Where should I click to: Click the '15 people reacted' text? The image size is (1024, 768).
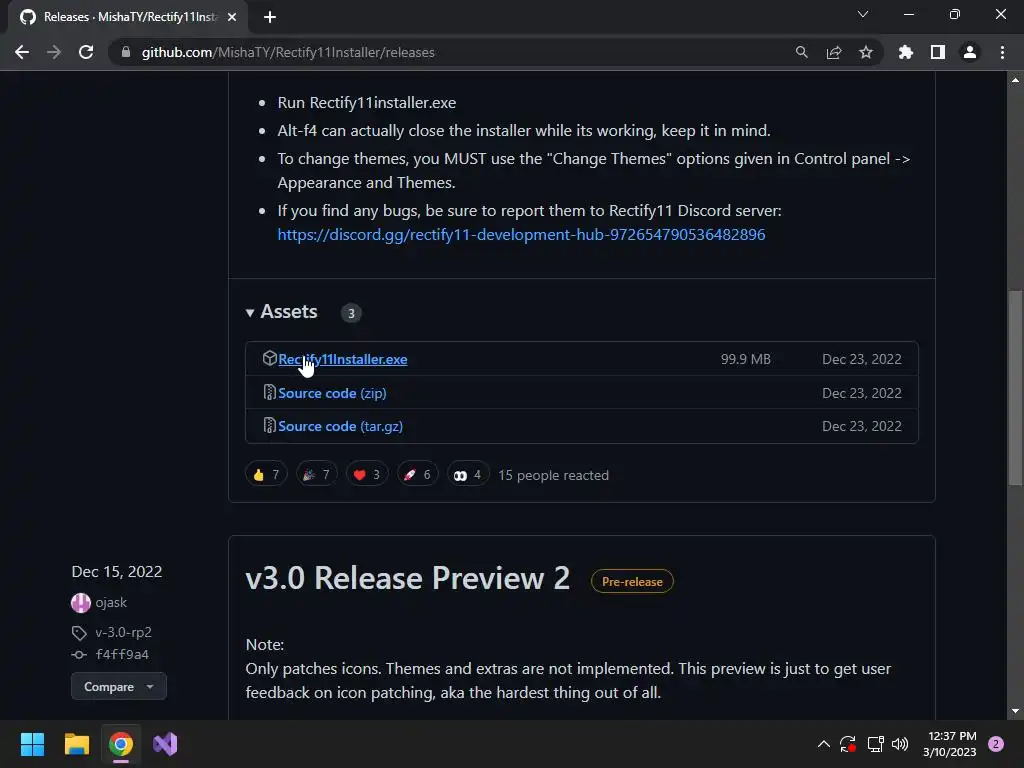click(x=553, y=475)
